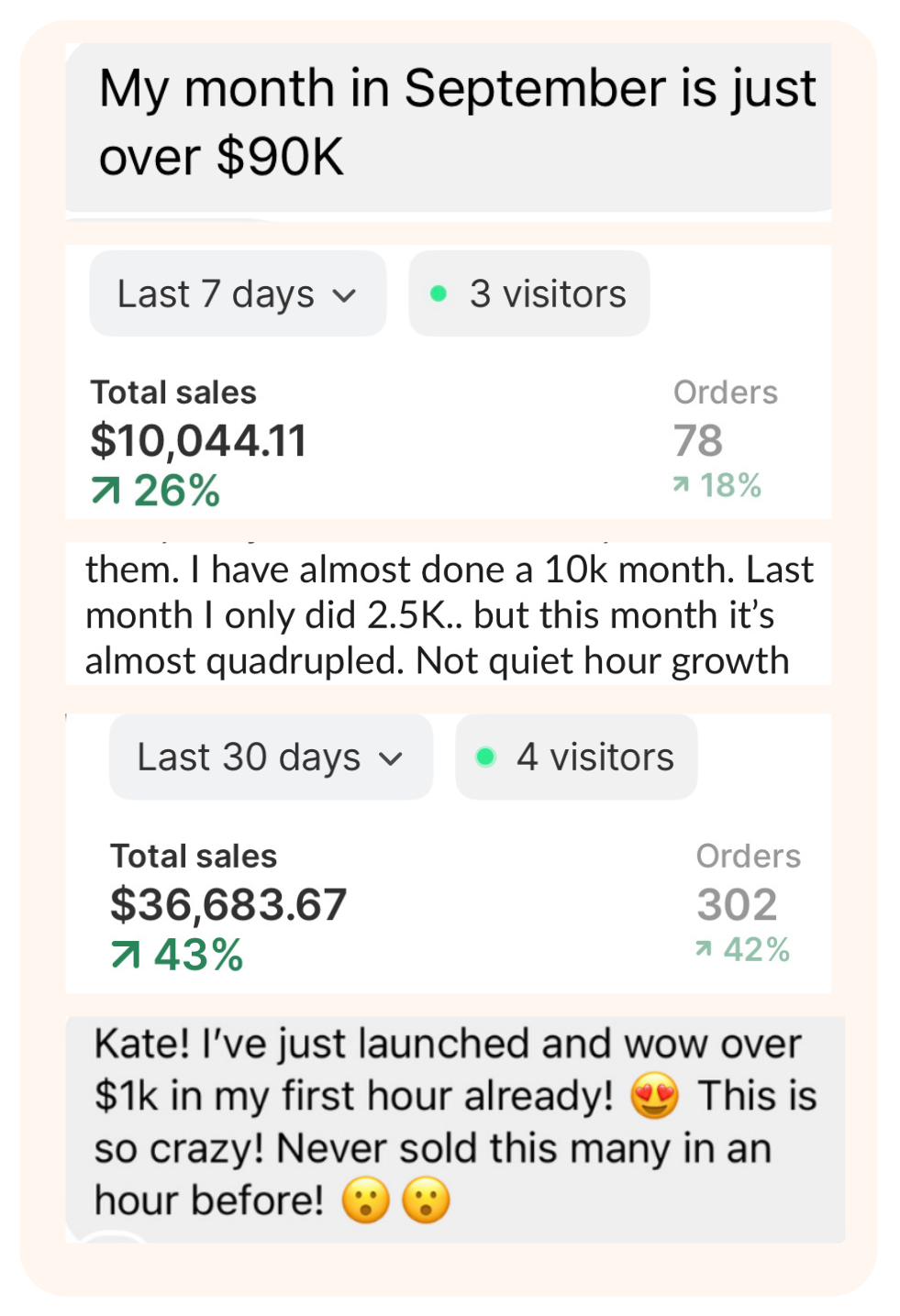
Task: Click the green live dot beside 4 visitors
Action: 485,758
